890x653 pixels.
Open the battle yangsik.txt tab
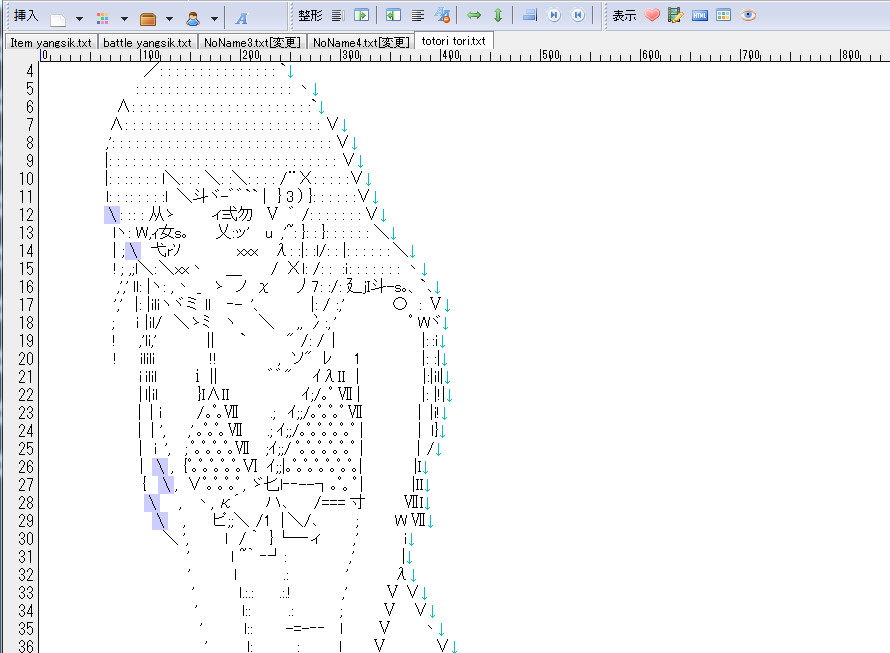click(x=148, y=42)
